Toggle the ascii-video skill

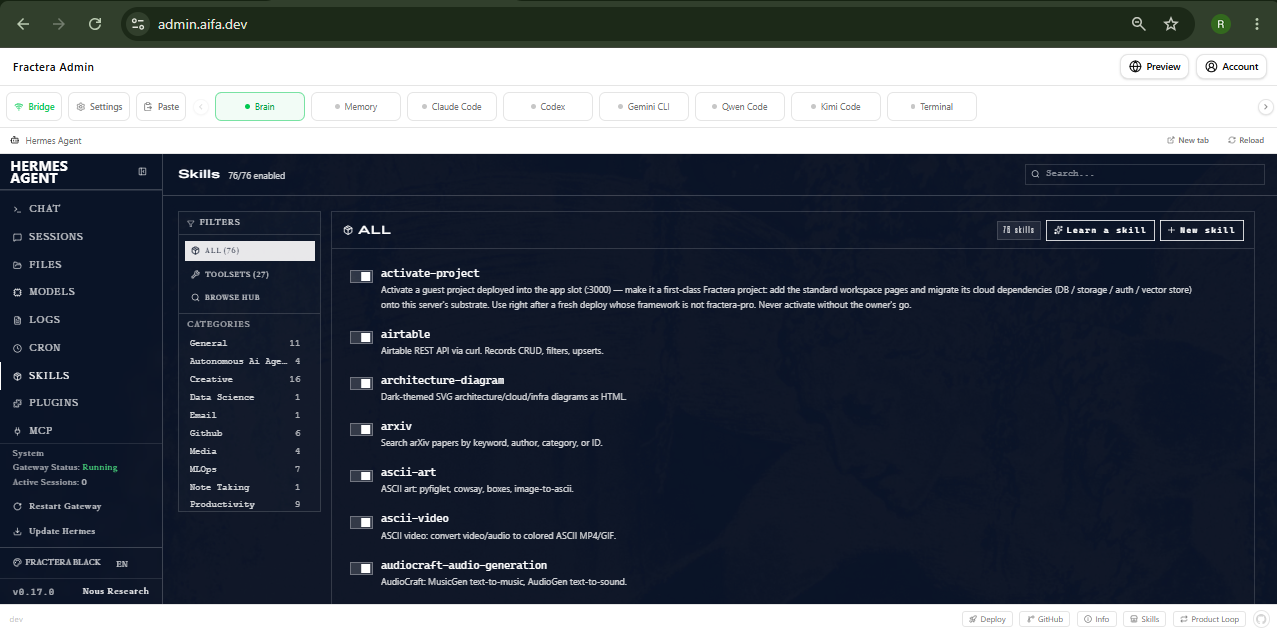[361, 522]
